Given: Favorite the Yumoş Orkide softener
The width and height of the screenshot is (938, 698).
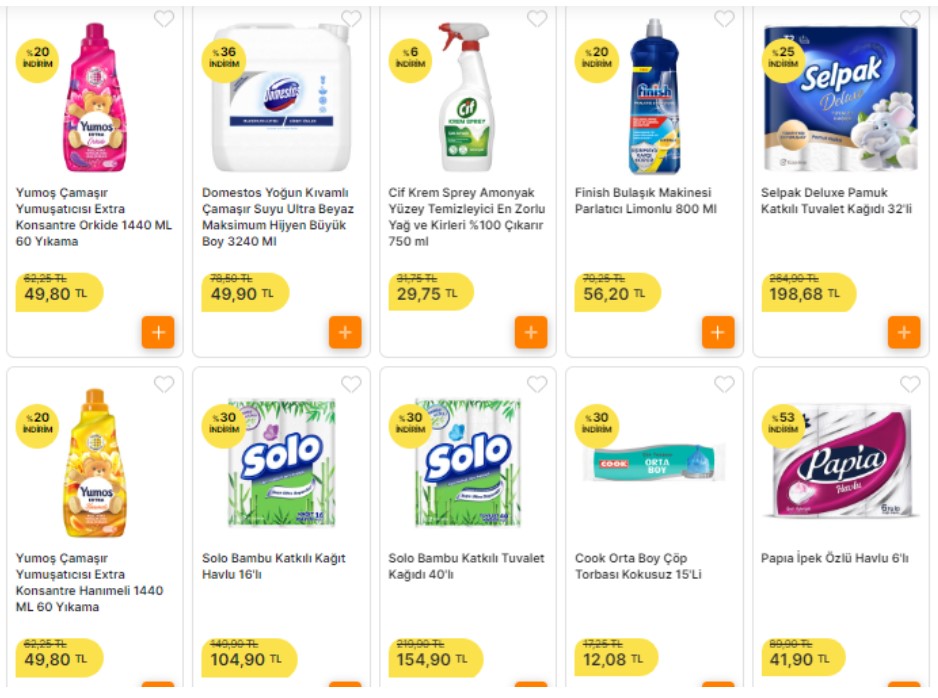Looking at the screenshot, I should 162,17.
